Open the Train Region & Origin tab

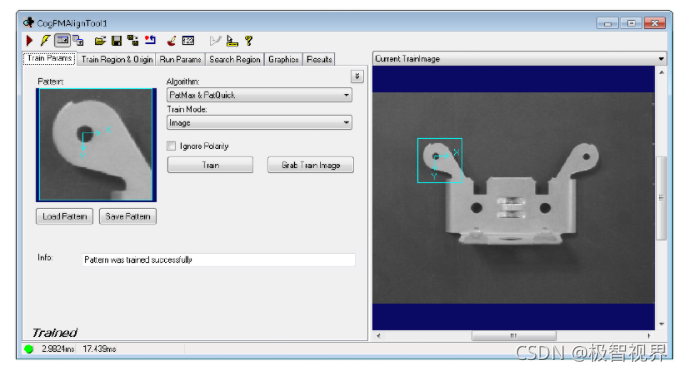click(117, 59)
